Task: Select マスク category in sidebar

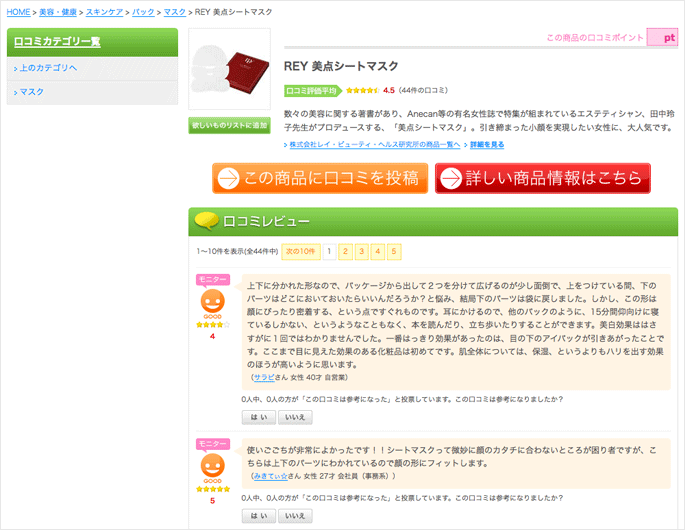Action: (x=31, y=92)
